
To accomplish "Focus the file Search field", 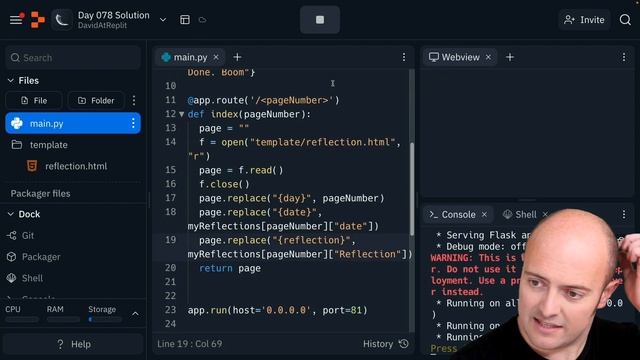I will point(73,58).
